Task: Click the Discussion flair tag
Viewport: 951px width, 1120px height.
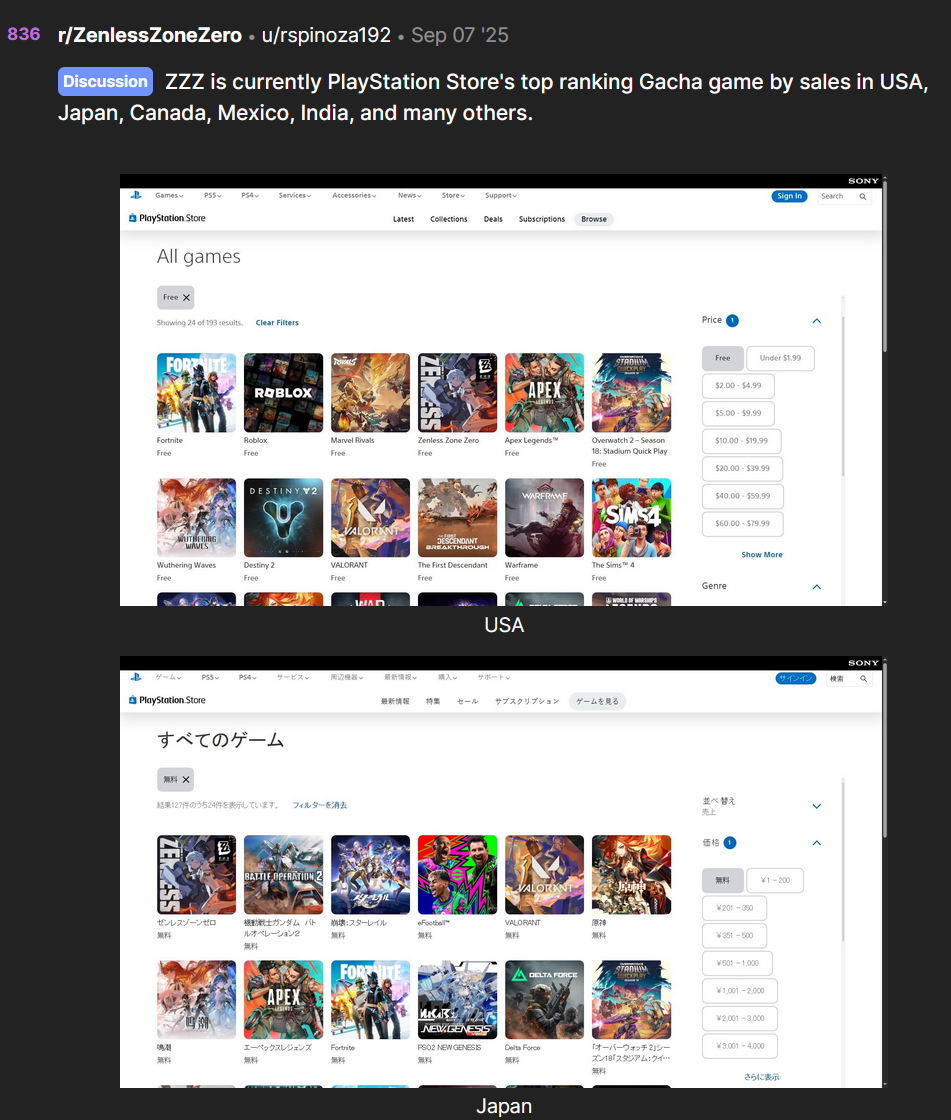Action: click(x=106, y=81)
